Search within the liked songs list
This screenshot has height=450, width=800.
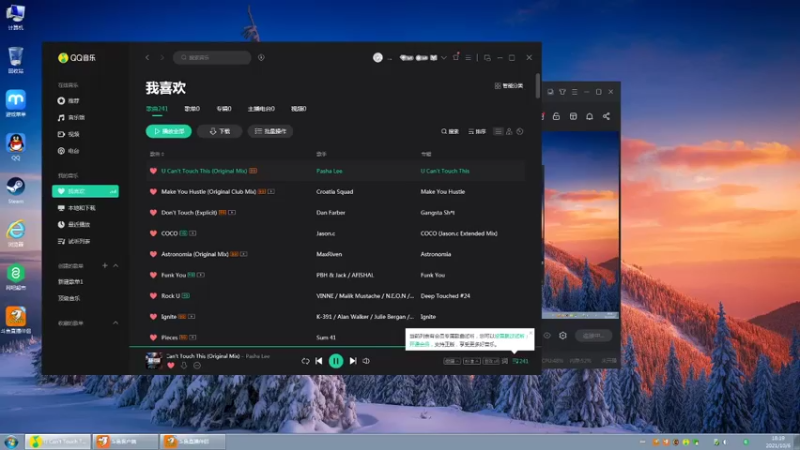click(450, 132)
